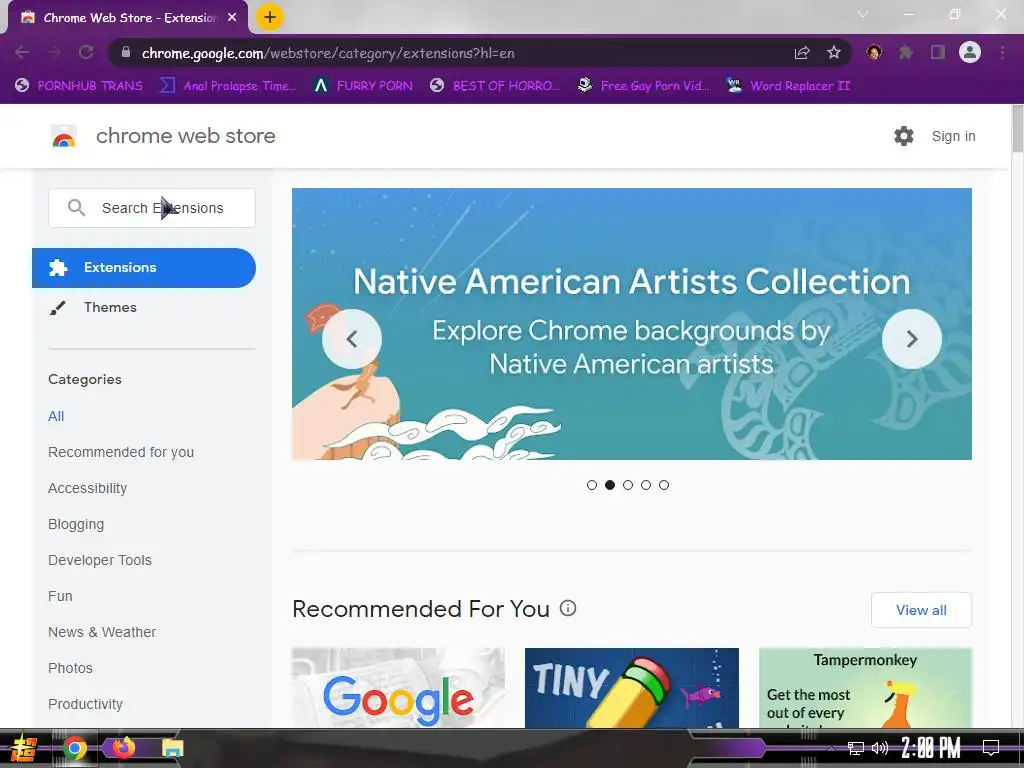Open the Chrome three-dot menu
This screenshot has height=768, width=1024.
[x=1002, y=52]
